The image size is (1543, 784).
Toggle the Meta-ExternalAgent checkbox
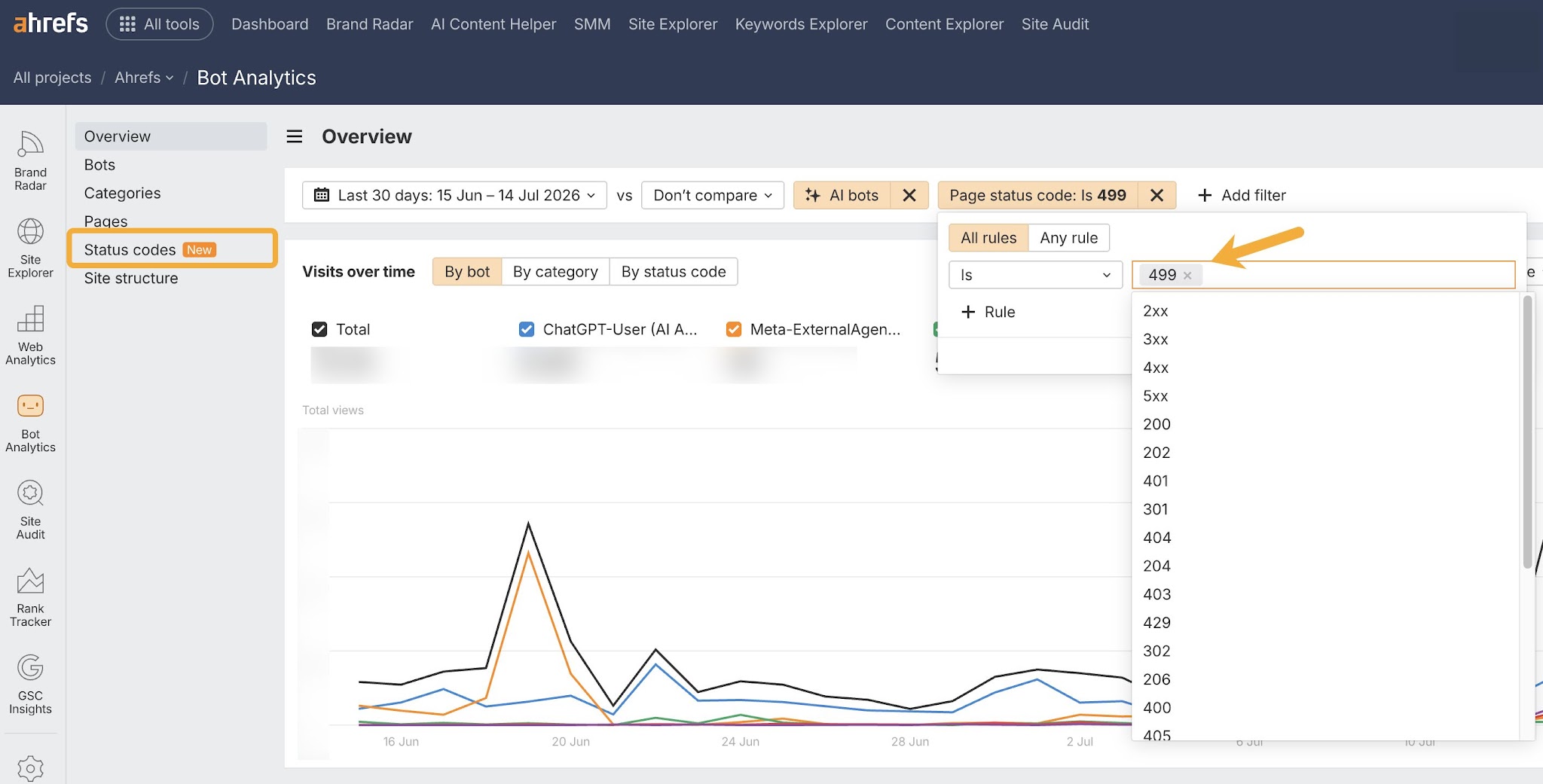pyautogui.click(x=734, y=329)
